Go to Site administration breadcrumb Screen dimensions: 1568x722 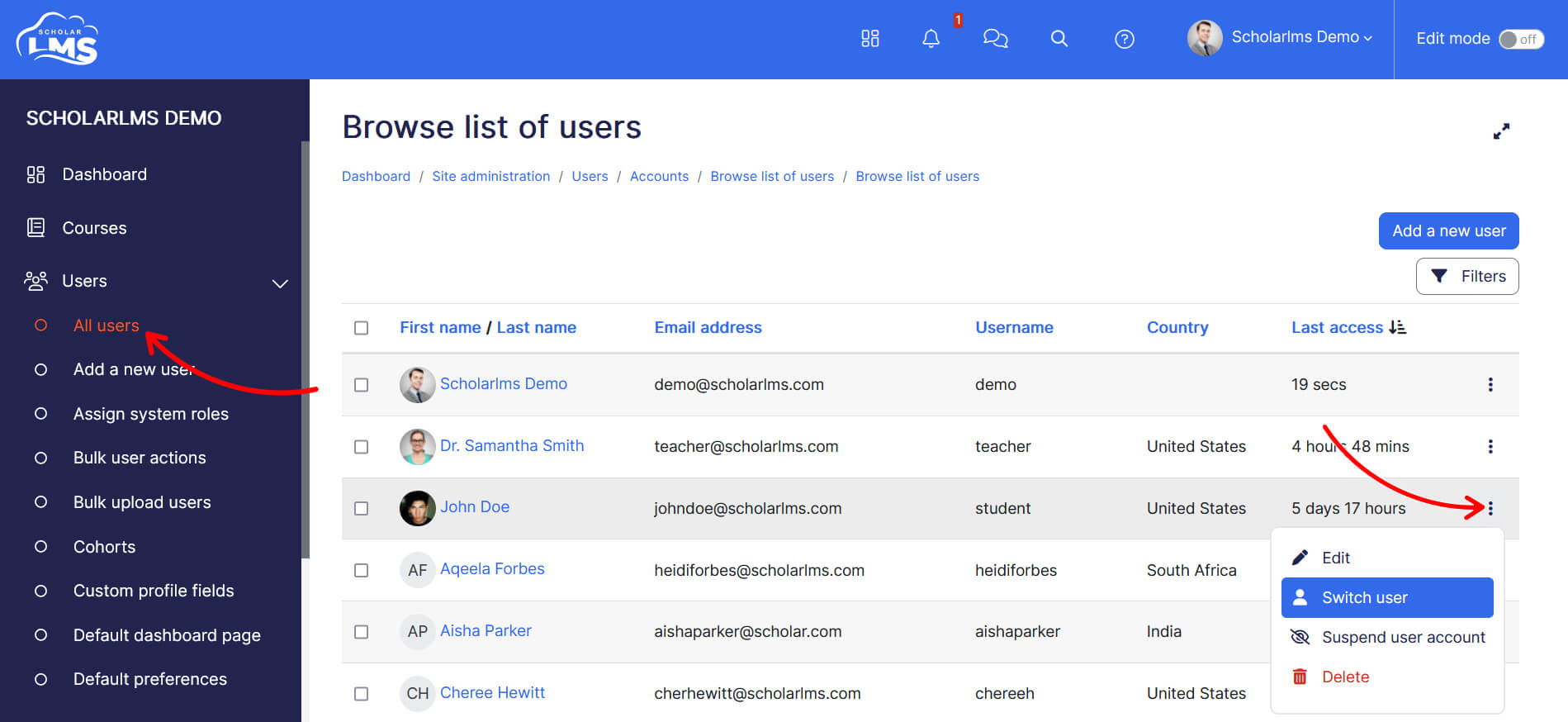point(490,176)
